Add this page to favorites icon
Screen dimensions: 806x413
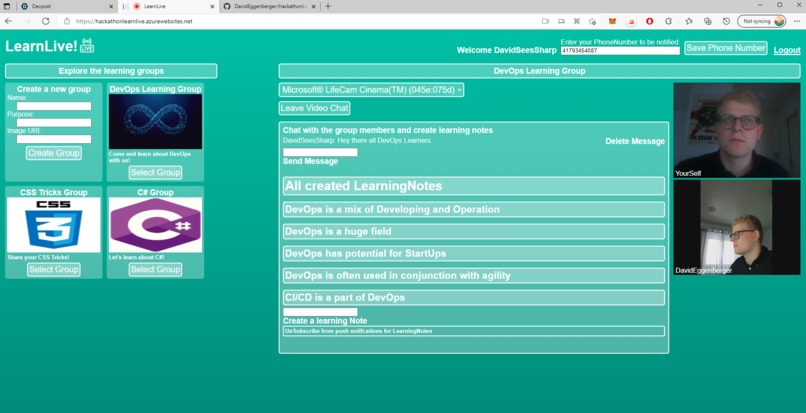[x=593, y=21]
